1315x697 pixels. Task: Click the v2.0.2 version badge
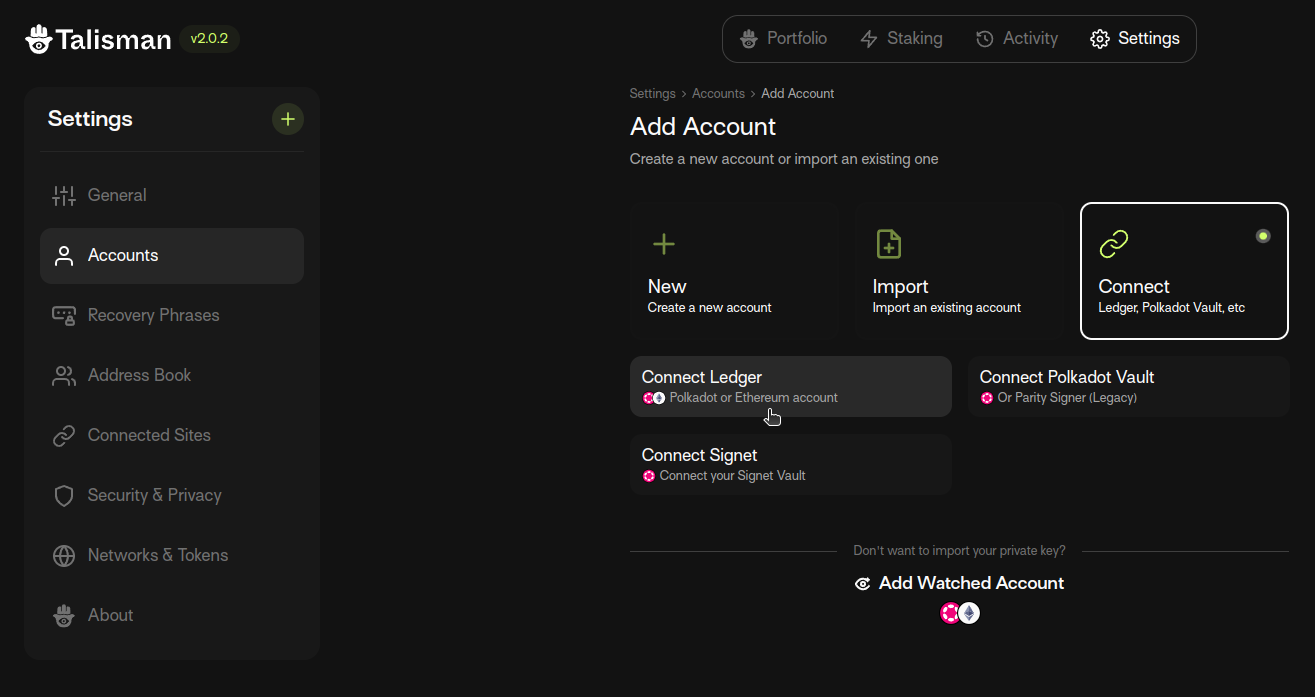click(209, 39)
